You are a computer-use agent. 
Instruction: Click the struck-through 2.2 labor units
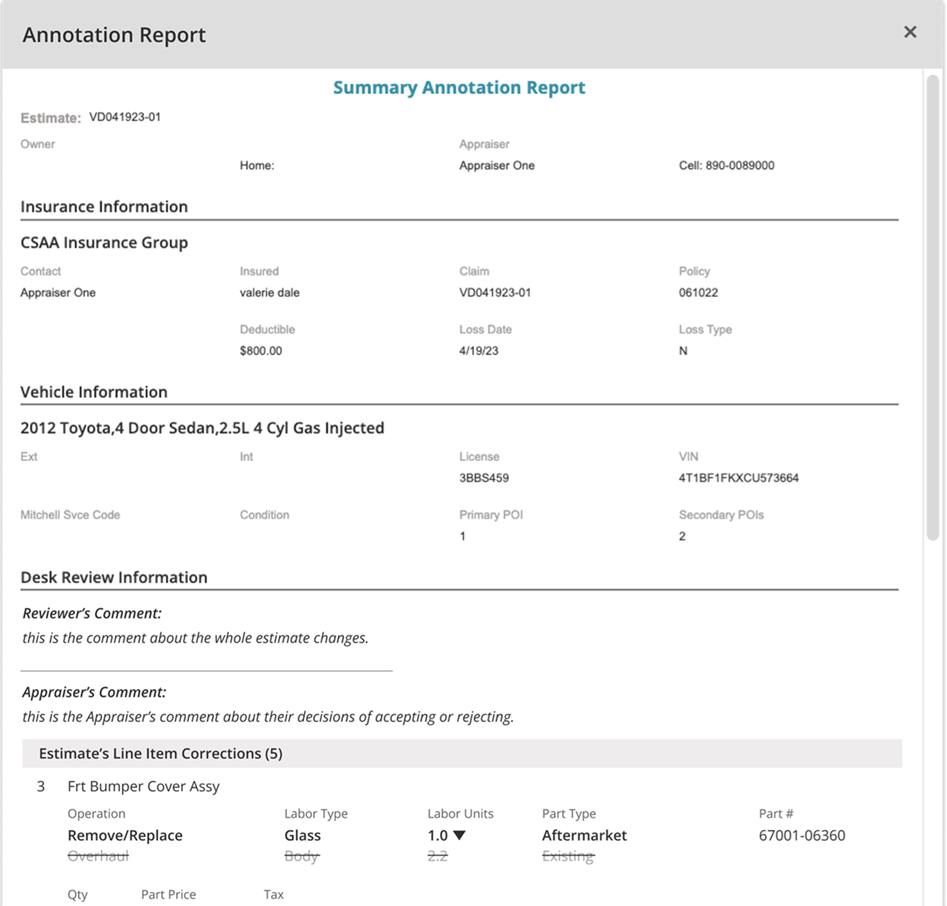coord(437,856)
